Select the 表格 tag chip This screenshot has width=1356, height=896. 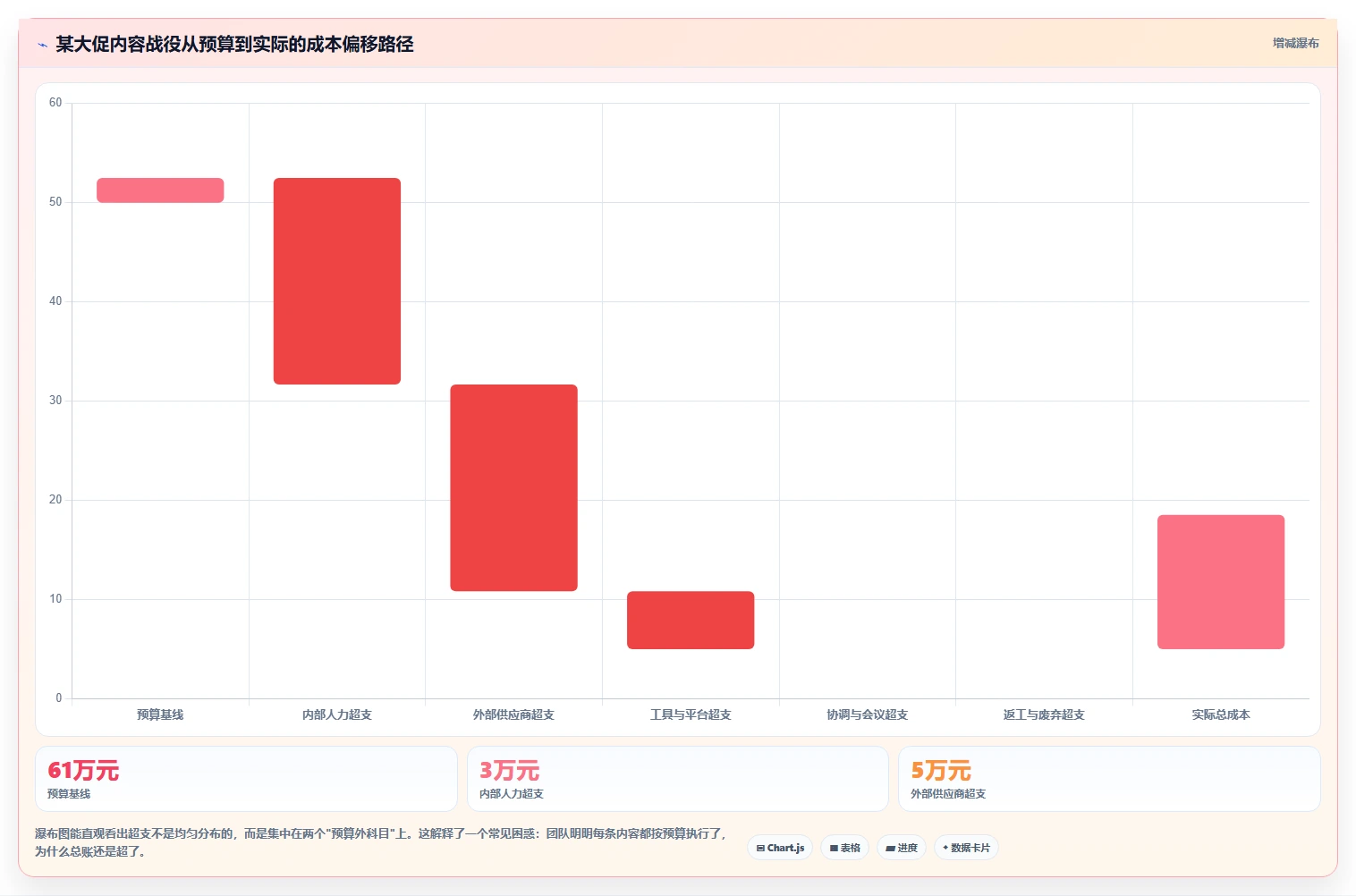pyautogui.click(x=844, y=848)
